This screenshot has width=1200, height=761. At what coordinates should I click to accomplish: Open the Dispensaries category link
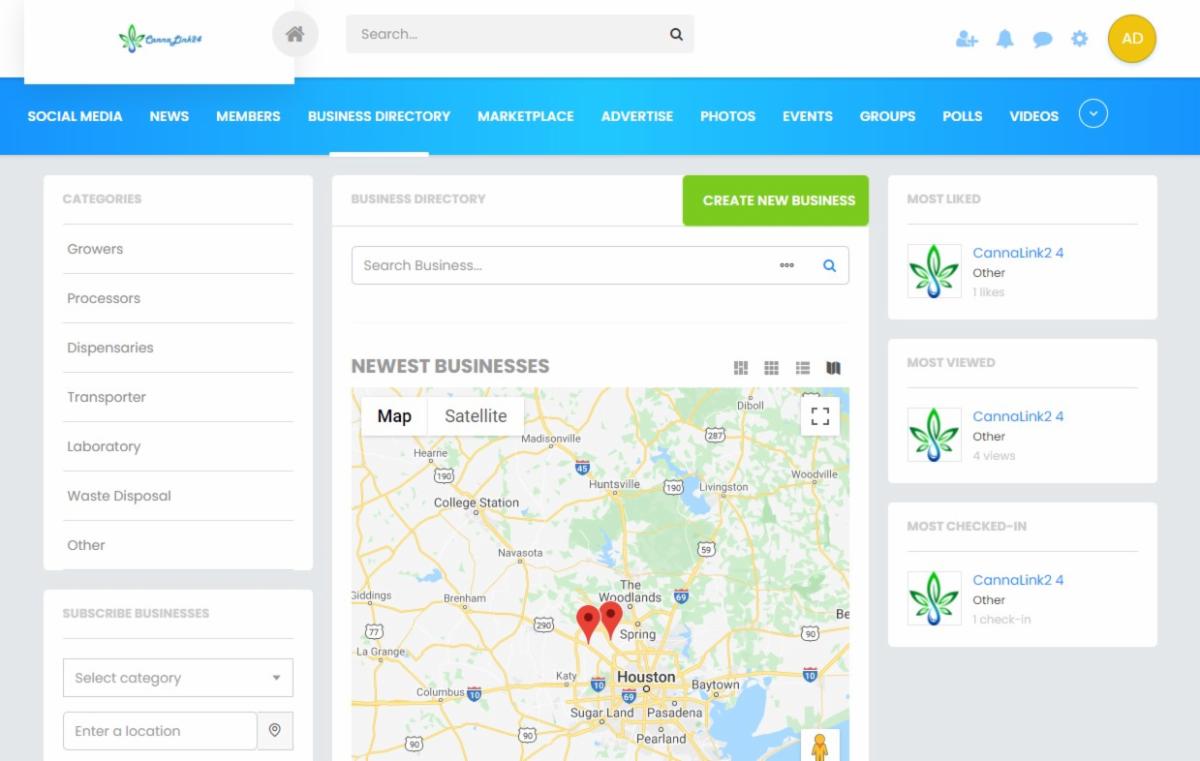coord(110,348)
